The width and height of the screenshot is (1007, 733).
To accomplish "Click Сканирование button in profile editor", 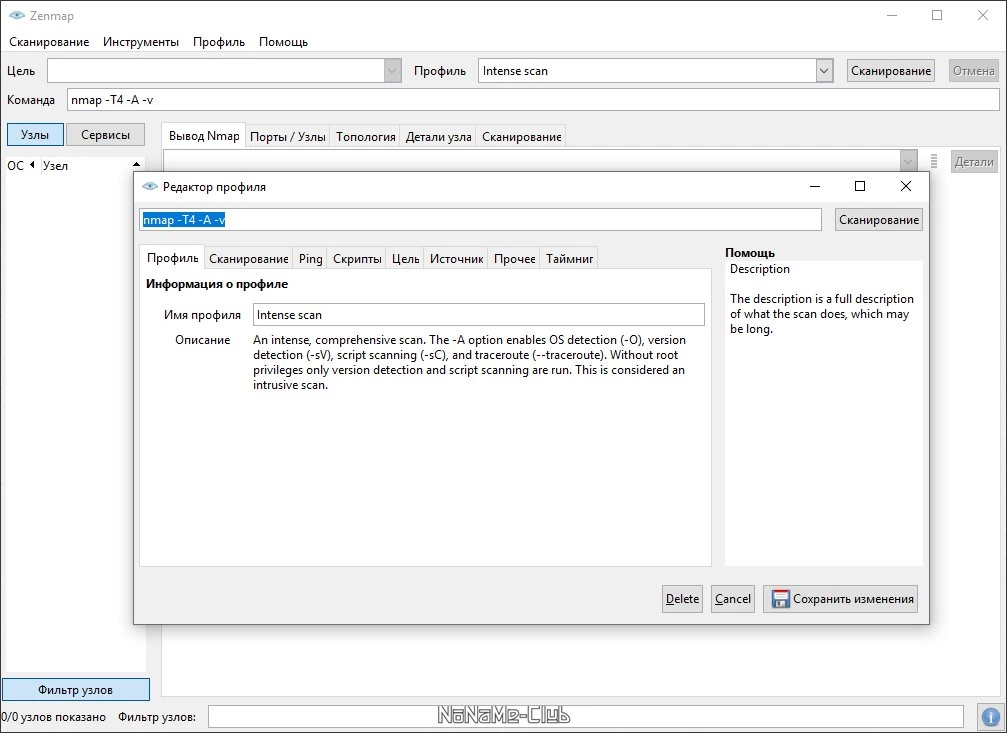I will tap(879, 220).
